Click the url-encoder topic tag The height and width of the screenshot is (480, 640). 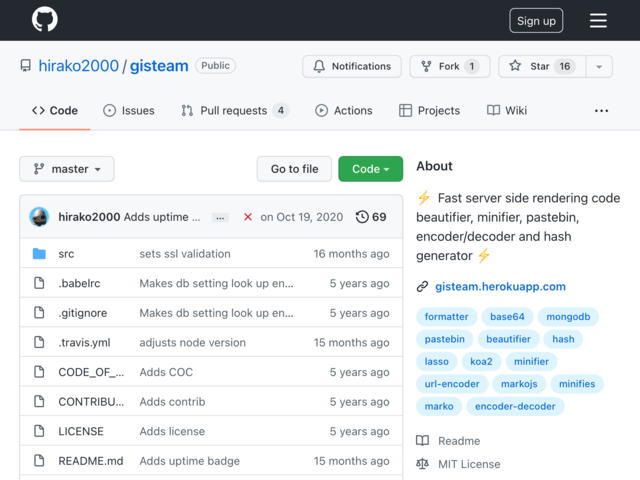(452, 384)
